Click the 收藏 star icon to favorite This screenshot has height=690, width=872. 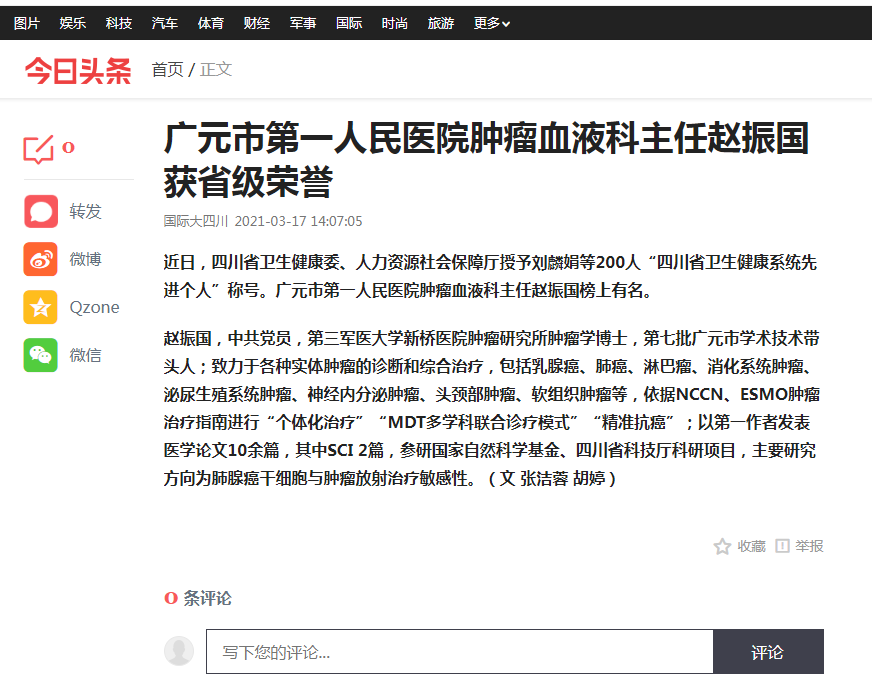coord(722,546)
